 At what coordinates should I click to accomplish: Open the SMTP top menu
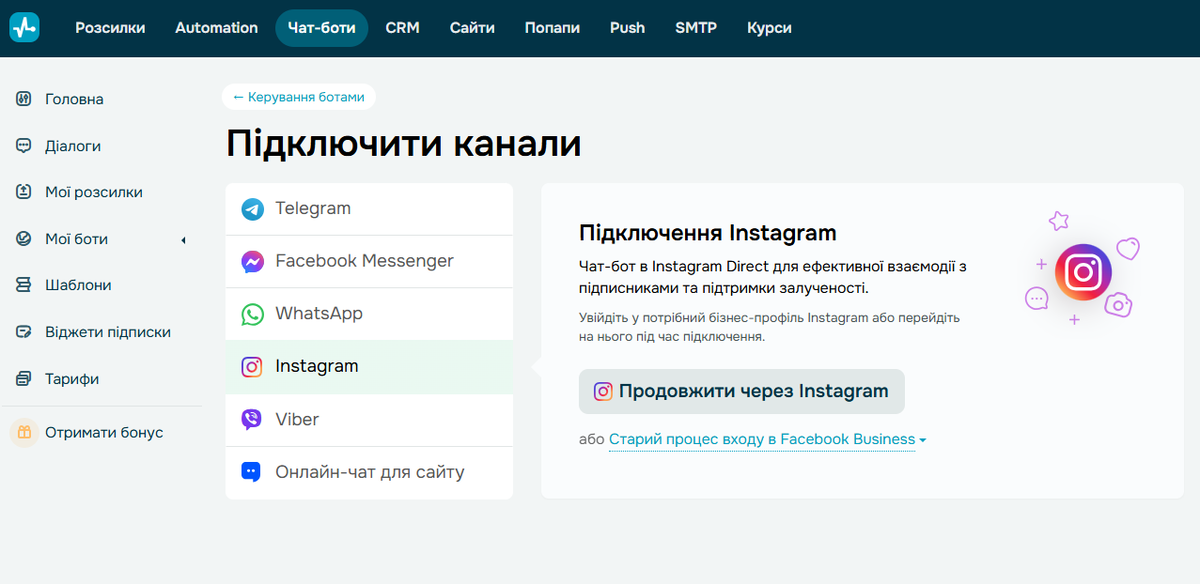tap(696, 28)
